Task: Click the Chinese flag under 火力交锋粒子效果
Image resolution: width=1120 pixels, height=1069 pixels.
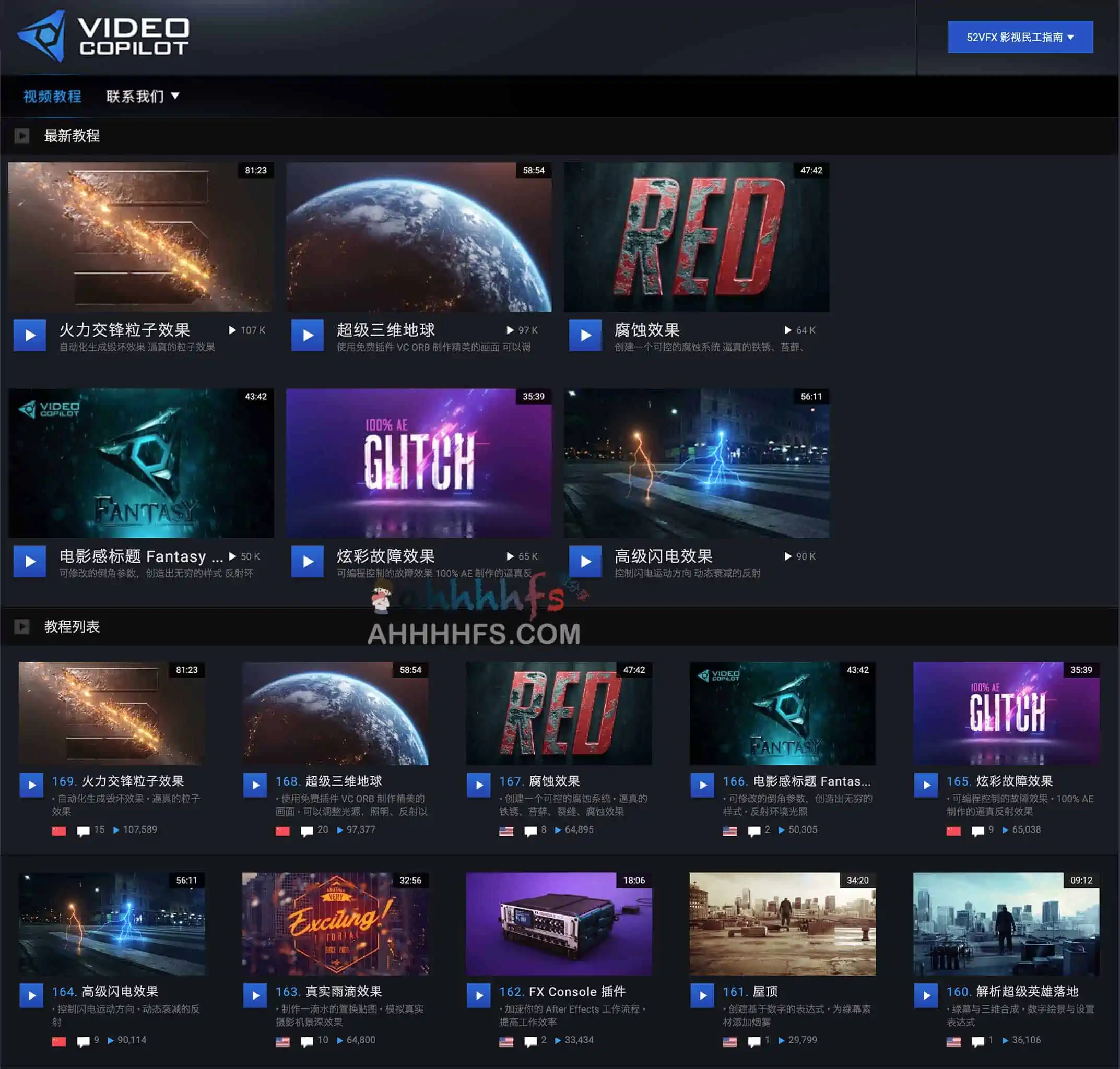Action: click(60, 829)
